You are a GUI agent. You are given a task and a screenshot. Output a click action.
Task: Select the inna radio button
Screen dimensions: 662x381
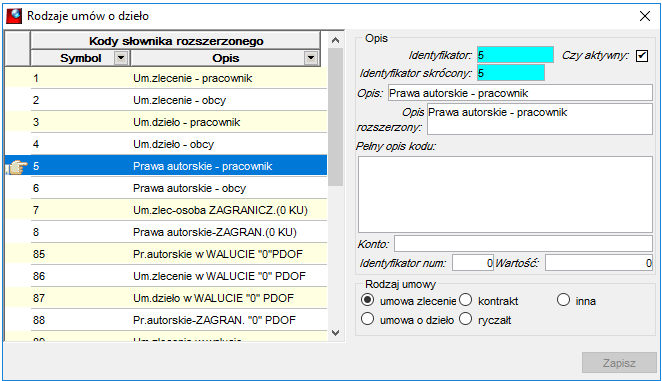(x=563, y=300)
